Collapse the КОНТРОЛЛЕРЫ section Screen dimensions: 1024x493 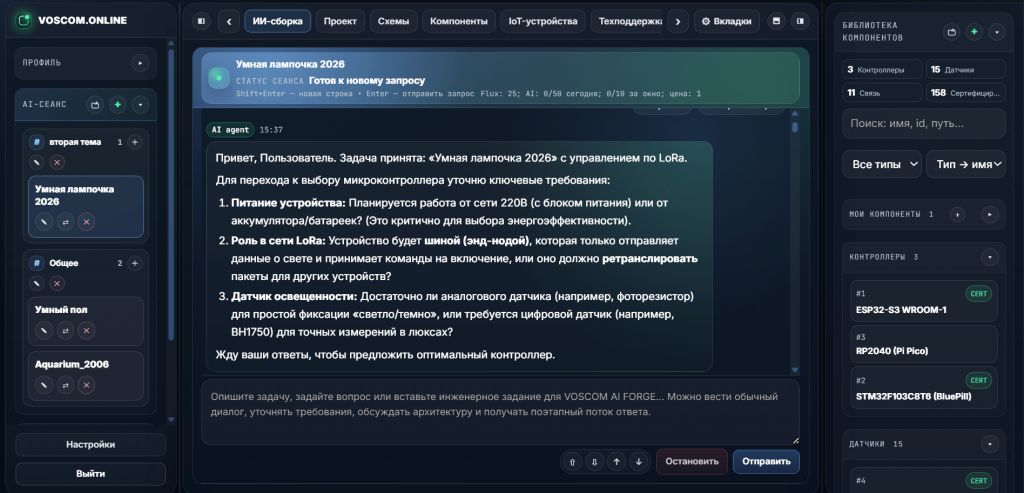[x=990, y=257]
